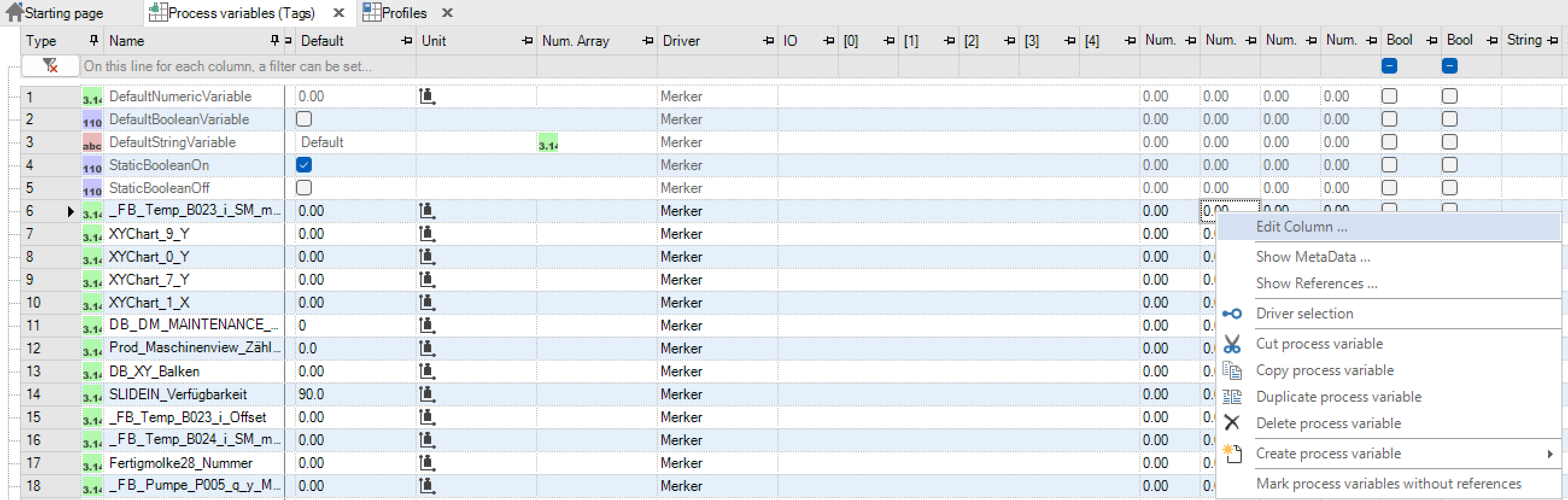The image size is (1568, 500).
Task: Close the Profiles tab
Action: click(447, 12)
